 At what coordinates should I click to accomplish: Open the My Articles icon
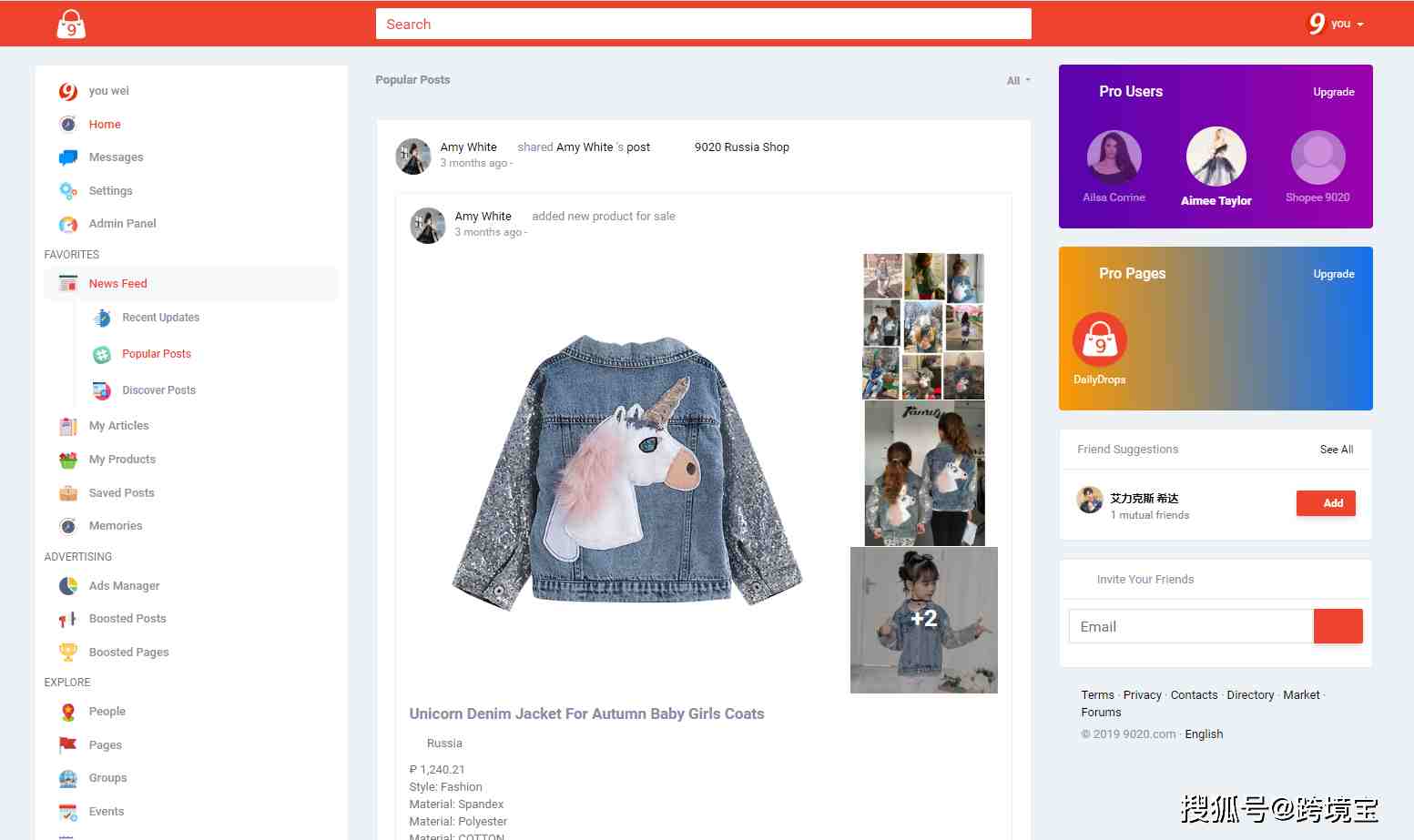click(x=68, y=426)
